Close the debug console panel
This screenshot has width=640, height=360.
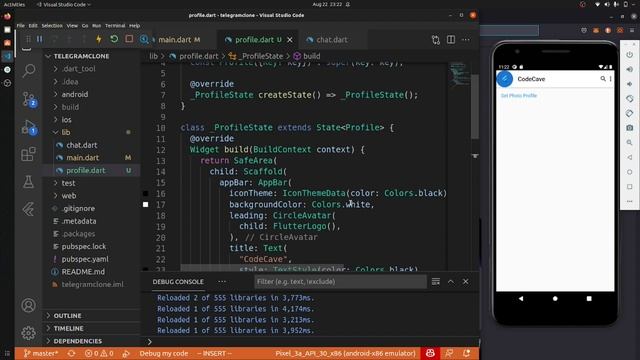[x=466, y=282]
